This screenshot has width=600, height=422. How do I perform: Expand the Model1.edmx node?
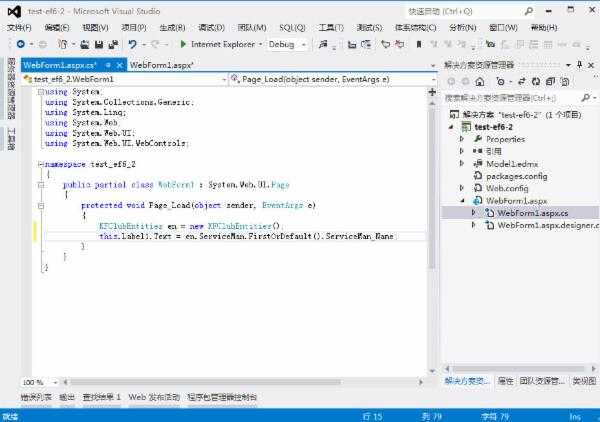click(x=462, y=163)
